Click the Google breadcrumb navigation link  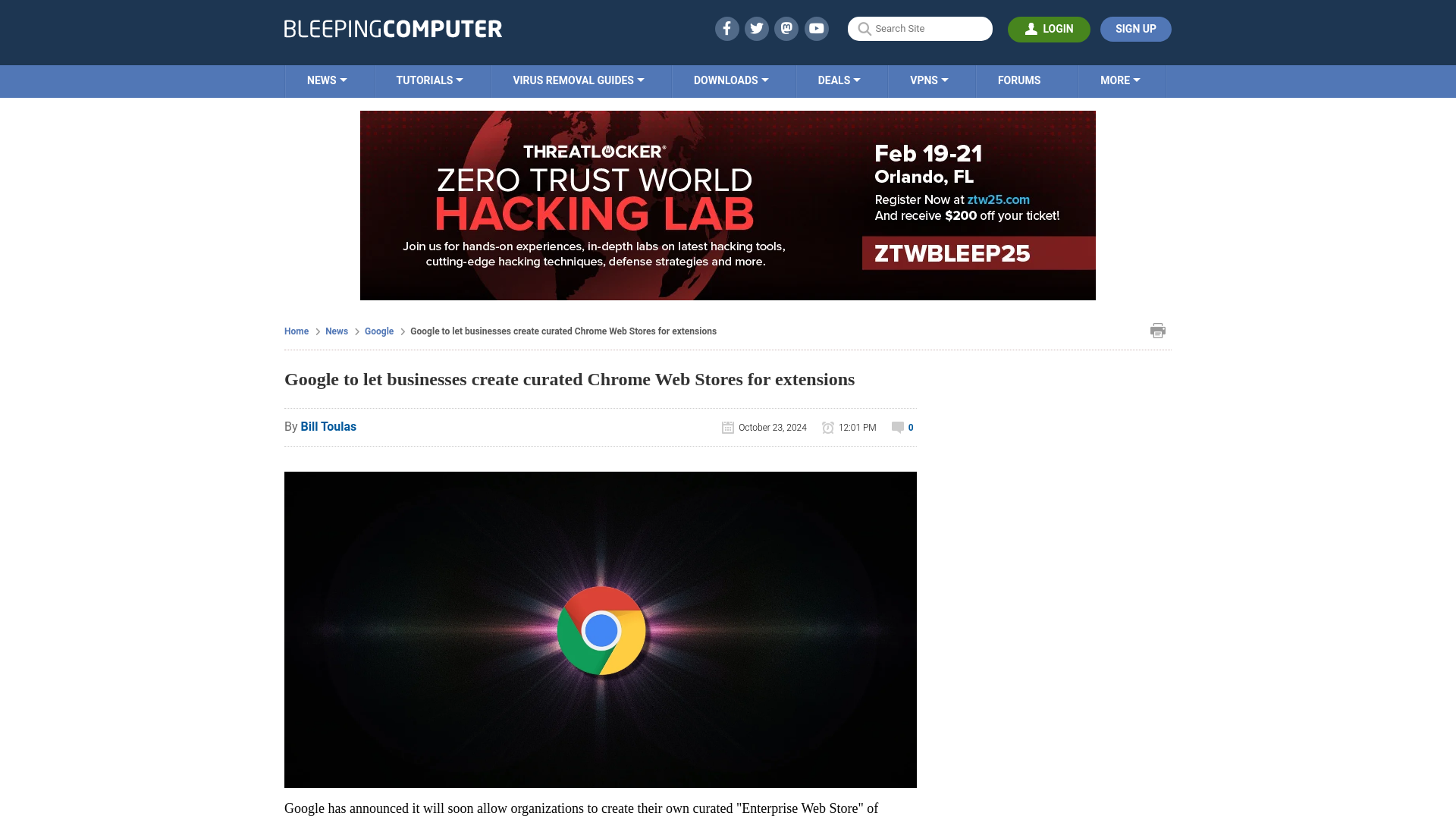(x=379, y=331)
